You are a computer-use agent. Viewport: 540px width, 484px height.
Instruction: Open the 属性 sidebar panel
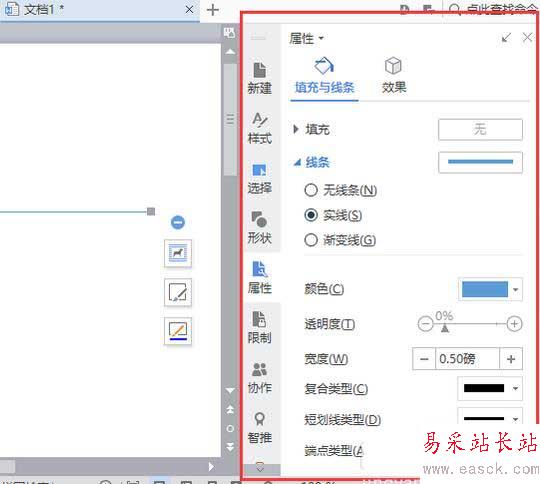pos(260,278)
